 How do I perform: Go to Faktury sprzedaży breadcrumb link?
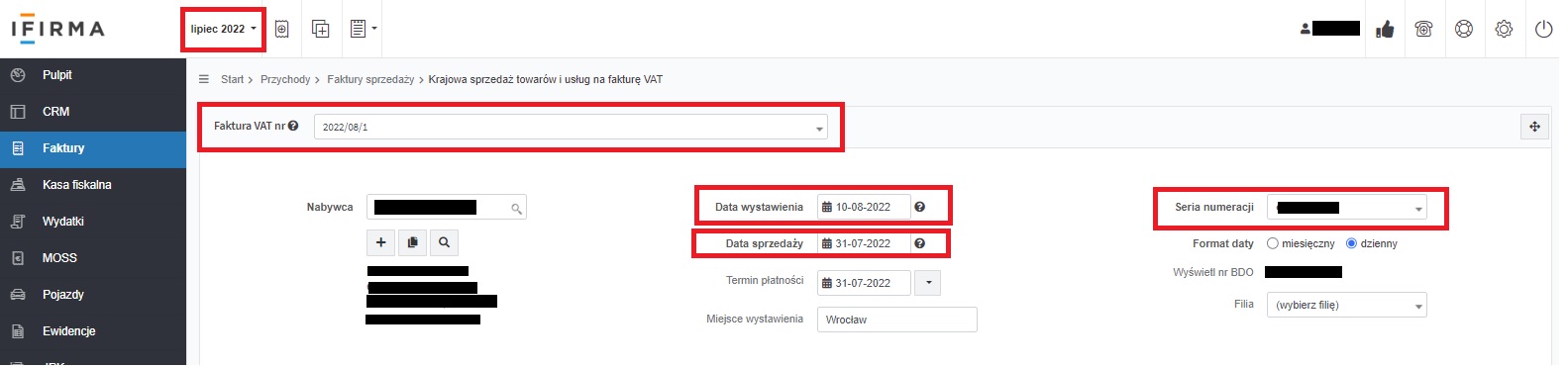370,79
